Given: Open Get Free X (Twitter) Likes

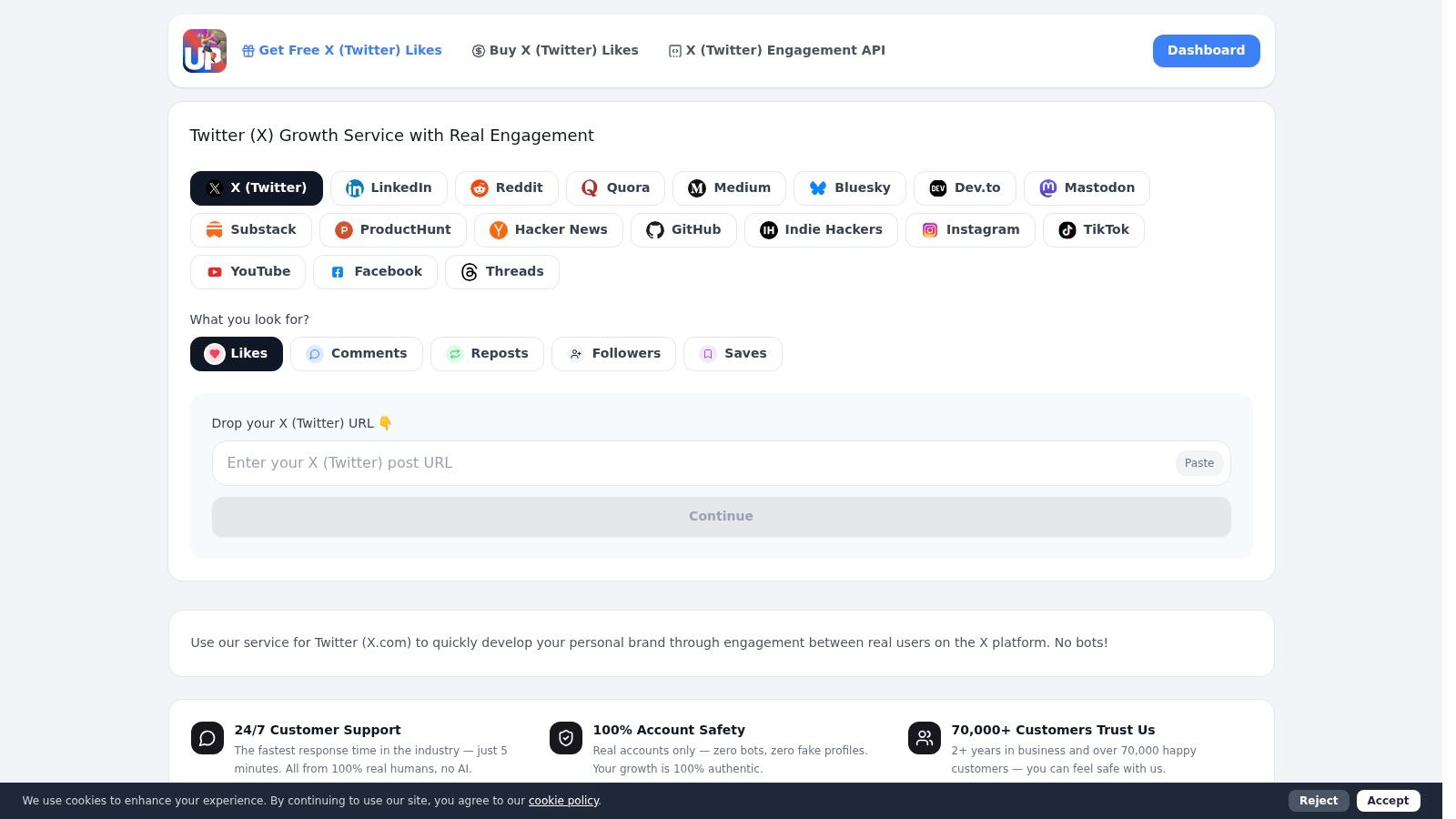Looking at the screenshot, I should click(x=342, y=51).
